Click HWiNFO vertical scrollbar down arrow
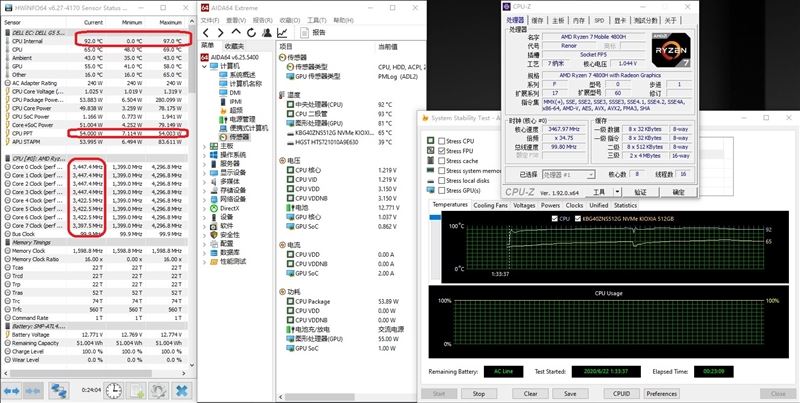 tap(192, 365)
